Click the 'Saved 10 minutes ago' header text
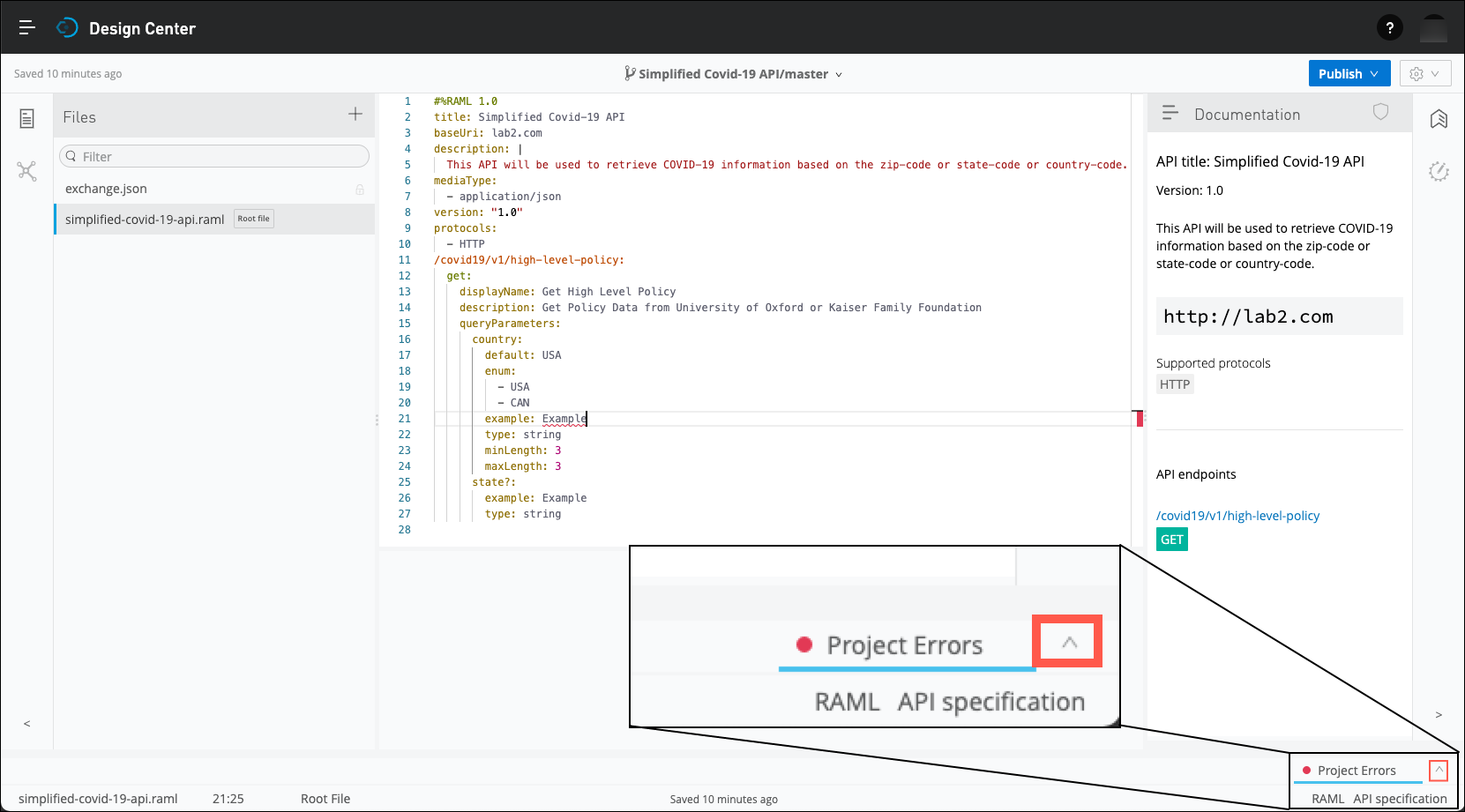The width and height of the screenshot is (1465, 812). coord(68,74)
